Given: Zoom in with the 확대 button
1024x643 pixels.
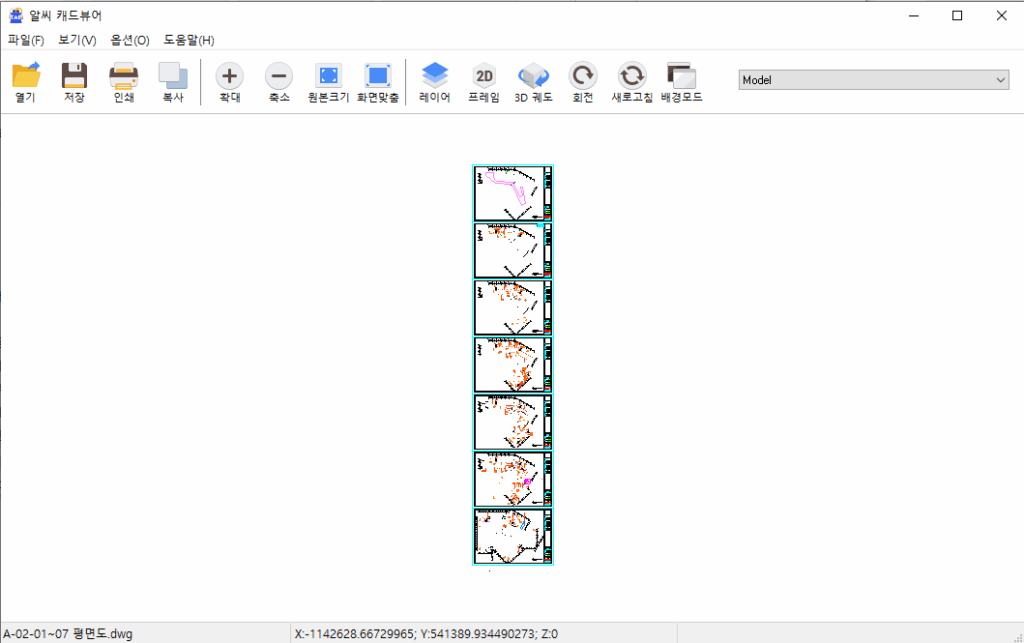Looking at the screenshot, I should (x=229, y=82).
